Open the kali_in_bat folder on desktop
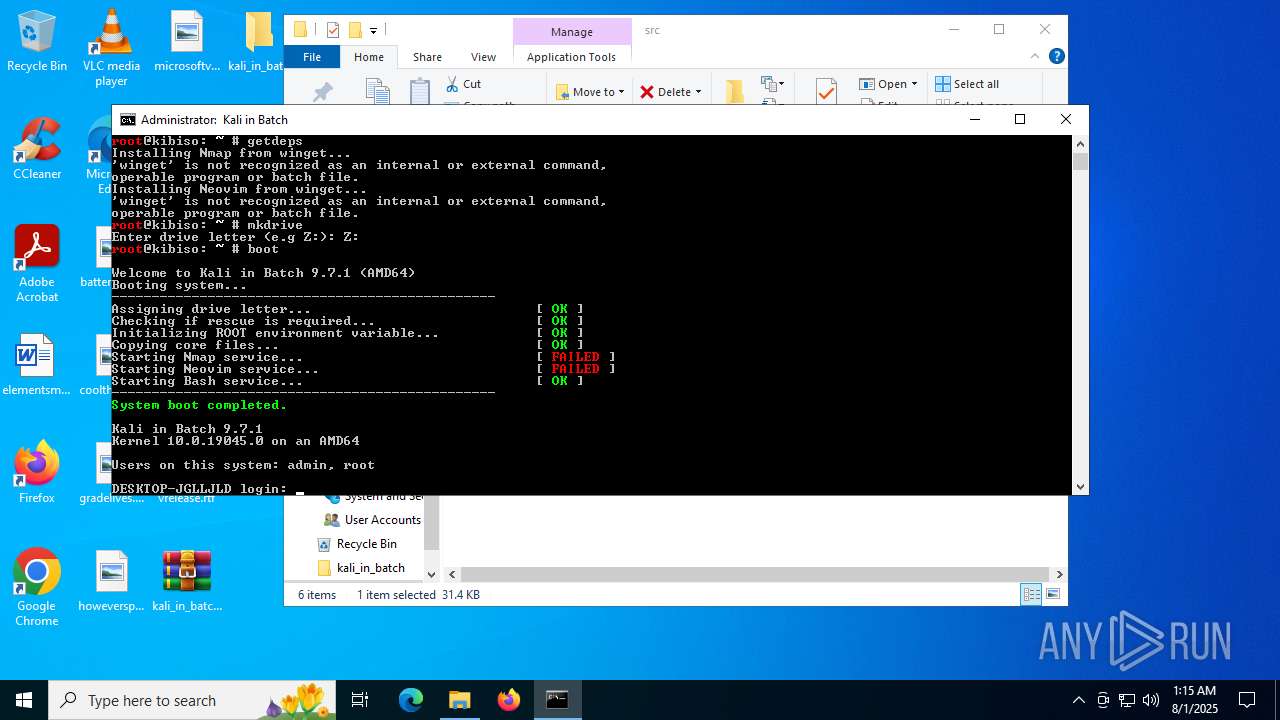 pyautogui.click(x=258, y=42)
